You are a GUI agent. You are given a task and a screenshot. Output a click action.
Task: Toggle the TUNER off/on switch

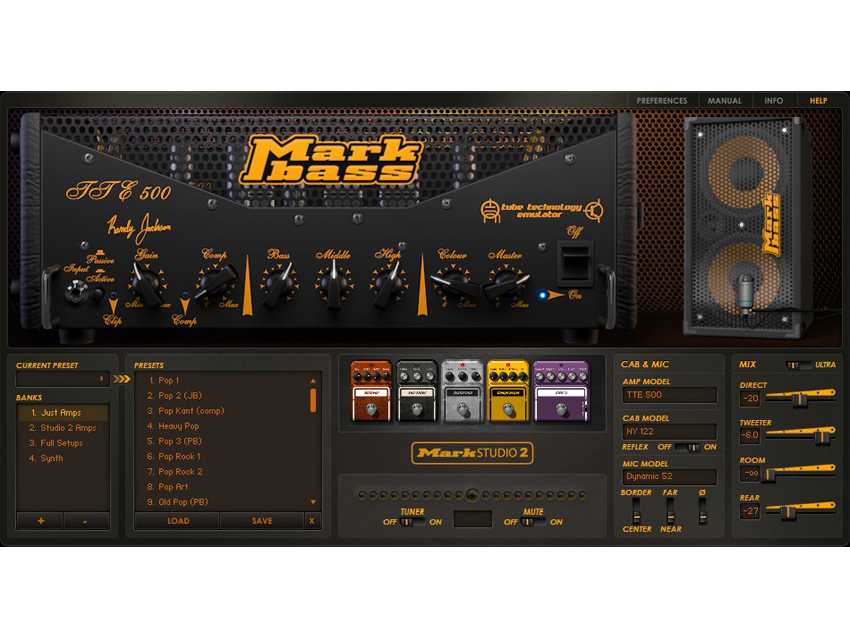[x=413, y=522]
